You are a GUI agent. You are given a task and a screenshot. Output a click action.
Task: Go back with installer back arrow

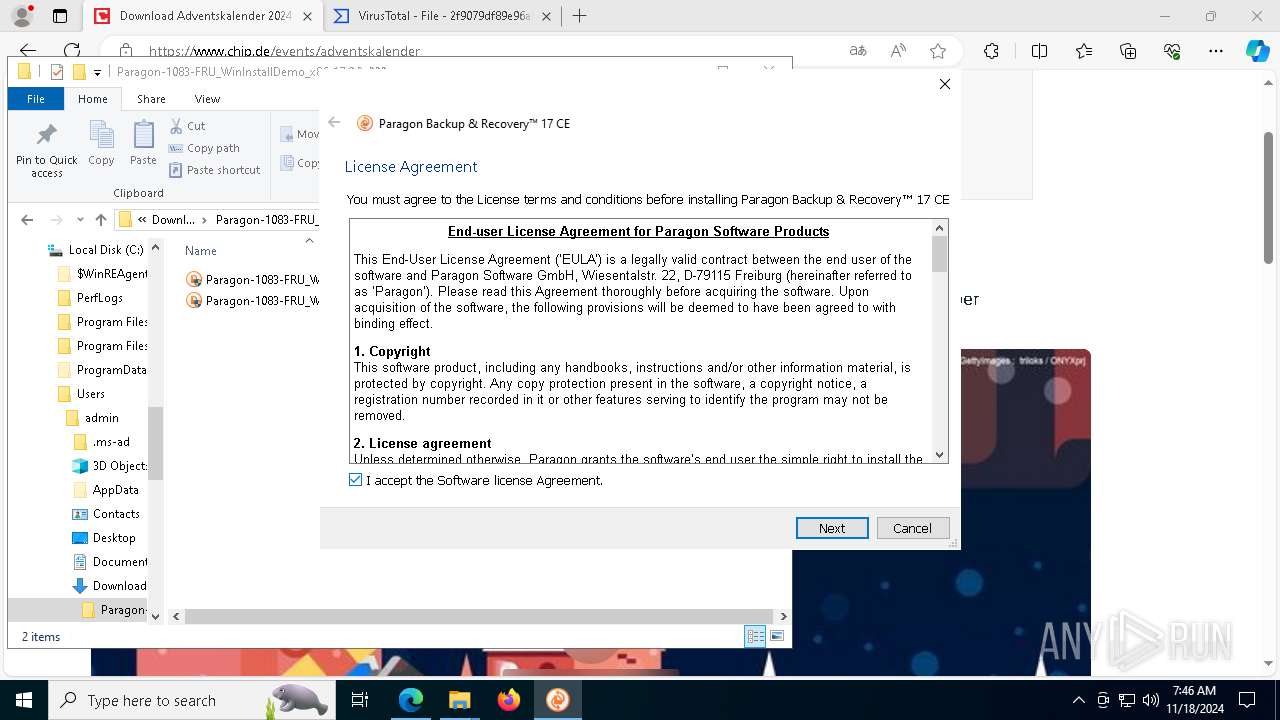tap(334, 122)
